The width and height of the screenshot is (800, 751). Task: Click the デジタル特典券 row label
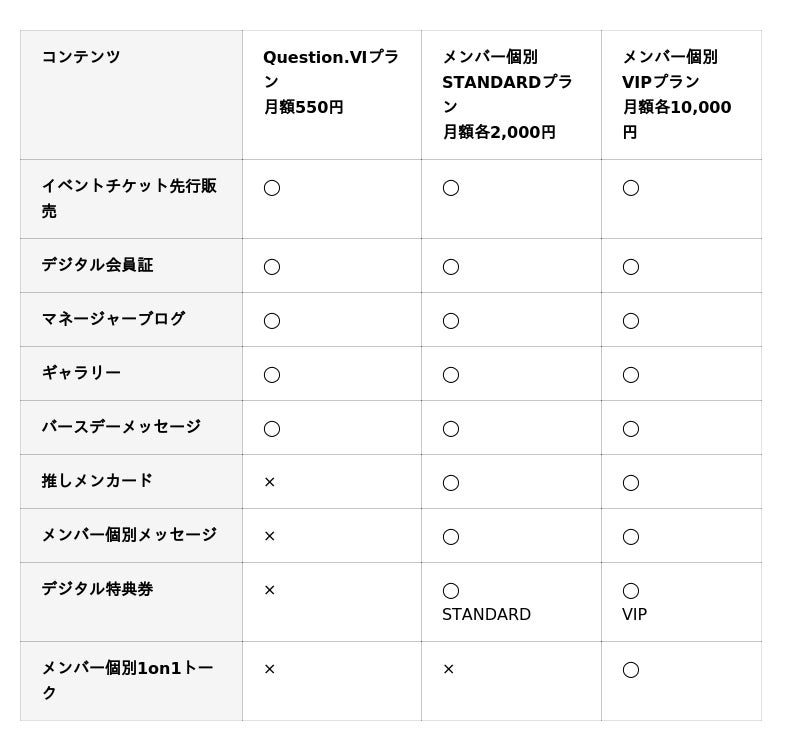pyautogui.click(x=97, y=589)
